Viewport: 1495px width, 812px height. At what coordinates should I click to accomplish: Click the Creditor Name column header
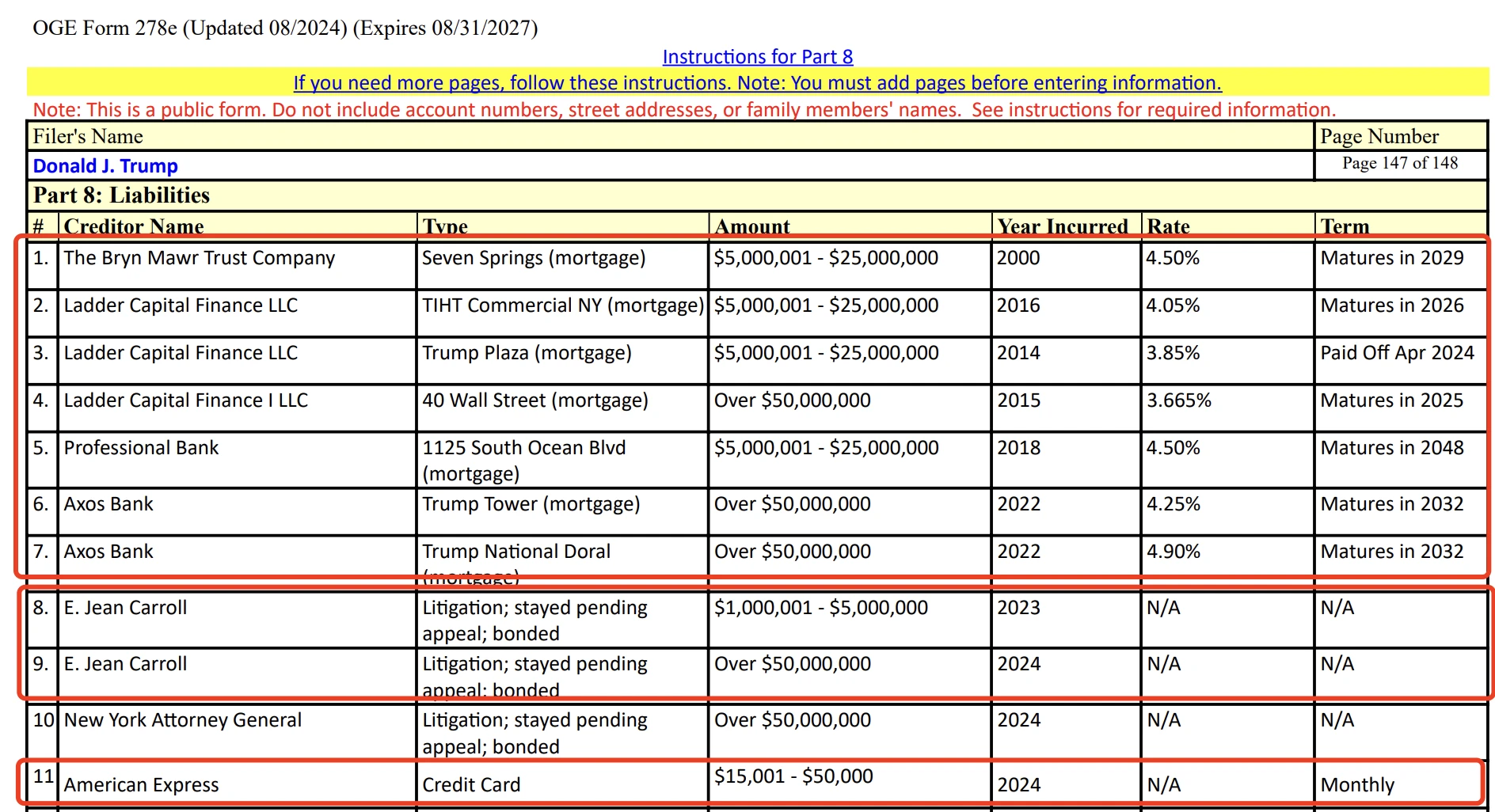pos(133,226)
